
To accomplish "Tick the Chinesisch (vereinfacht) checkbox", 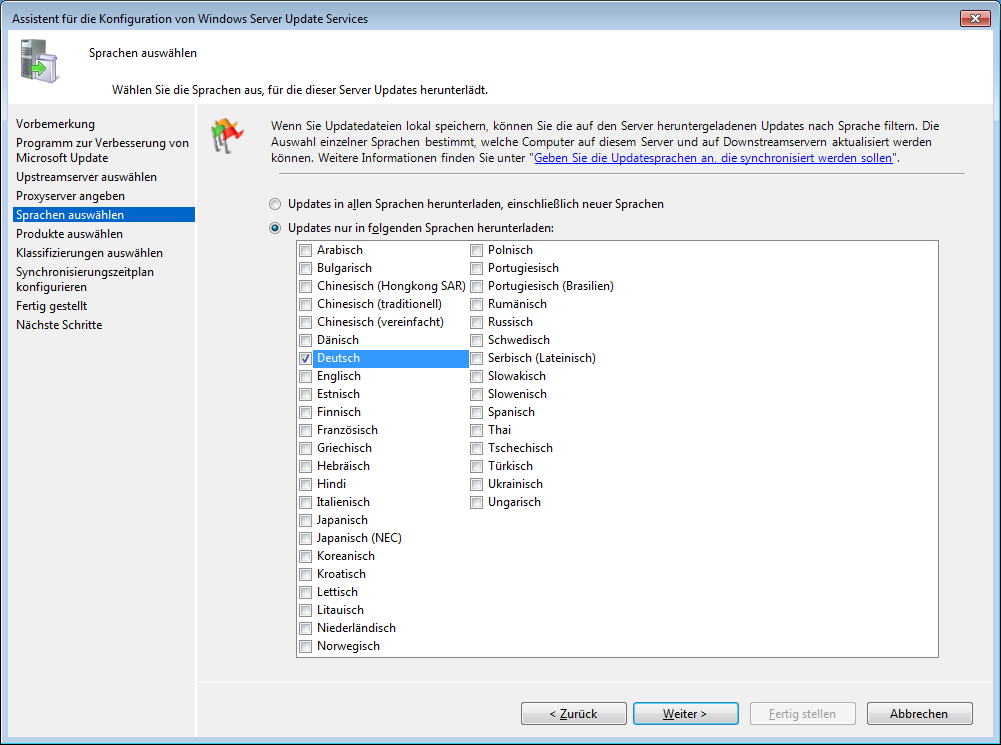I will pos(306,322).
